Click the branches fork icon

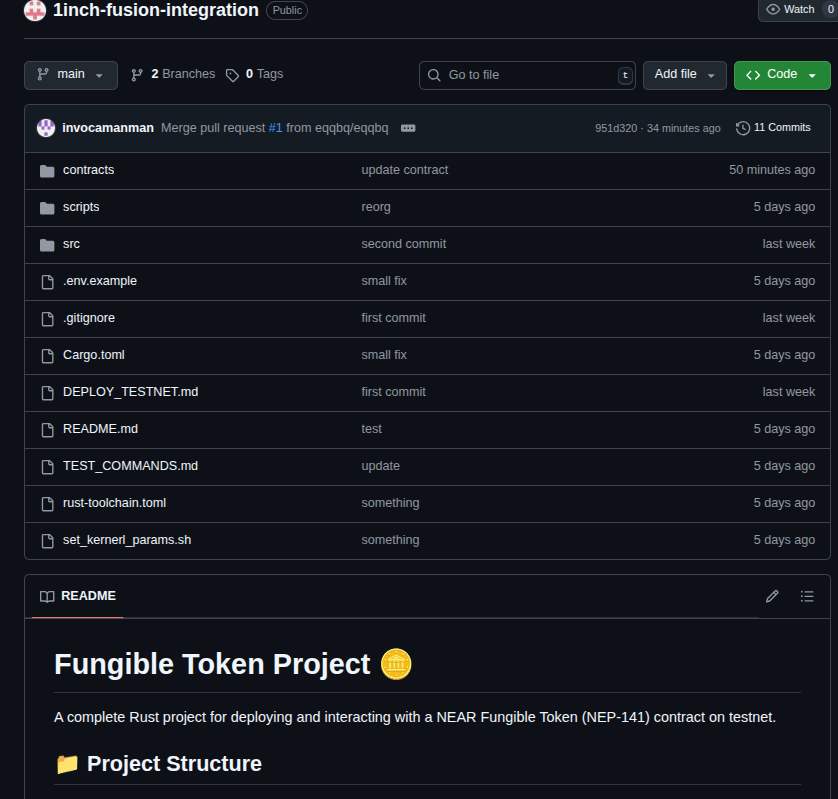[x=137, y=75]
